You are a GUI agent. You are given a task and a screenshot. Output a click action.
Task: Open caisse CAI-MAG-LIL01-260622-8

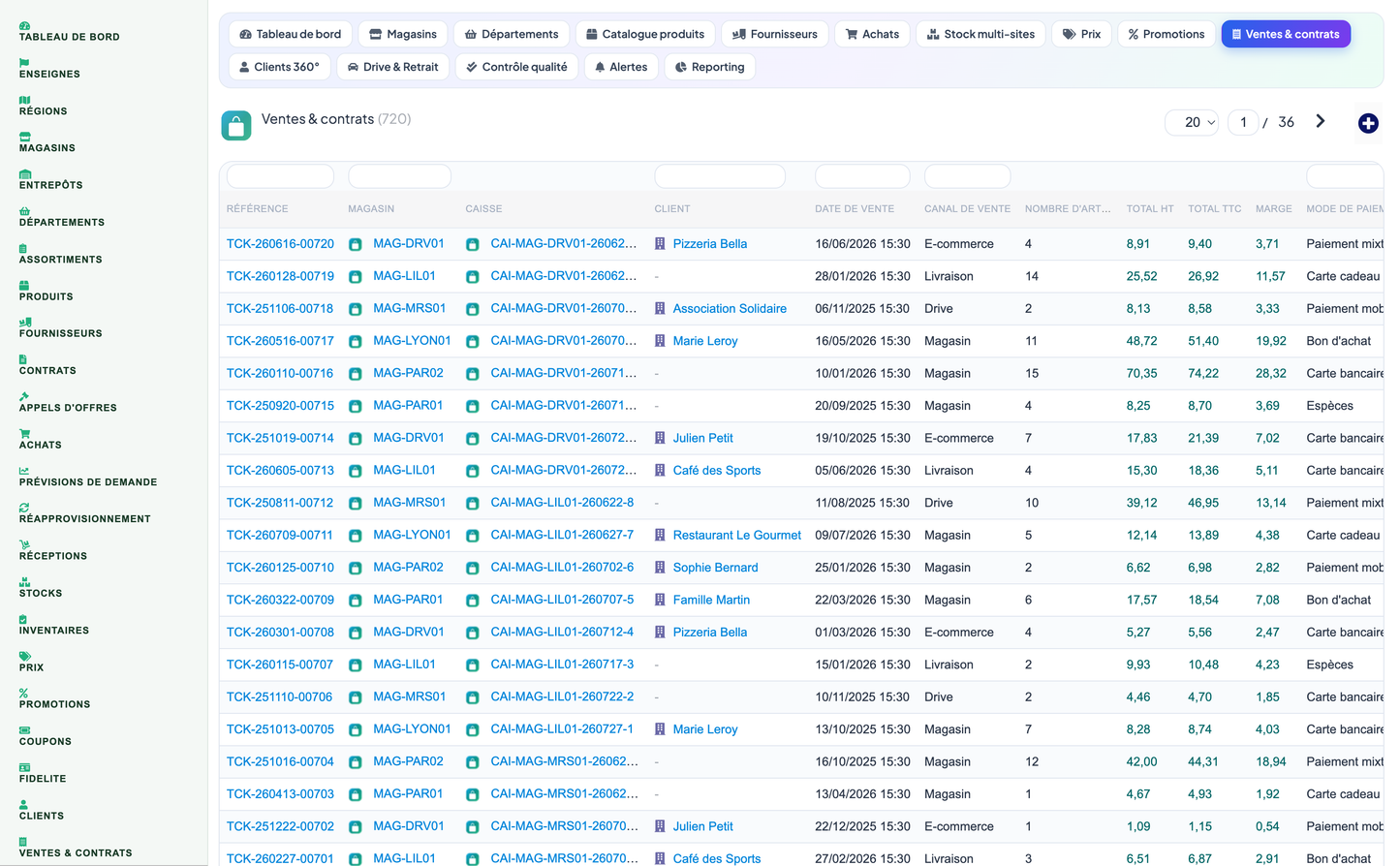pyautogui.click(x=562, y=503)
